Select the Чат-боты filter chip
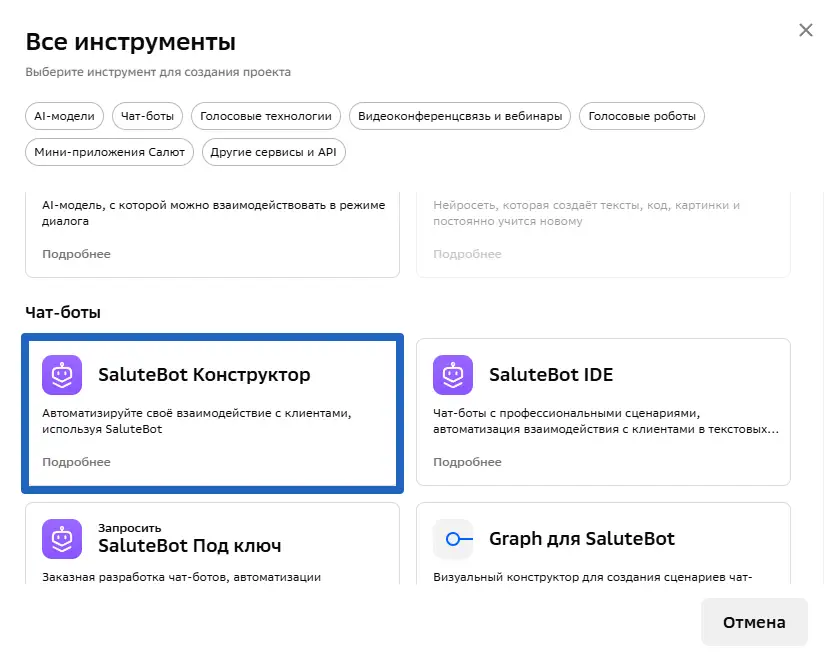 tap(147, 116)
